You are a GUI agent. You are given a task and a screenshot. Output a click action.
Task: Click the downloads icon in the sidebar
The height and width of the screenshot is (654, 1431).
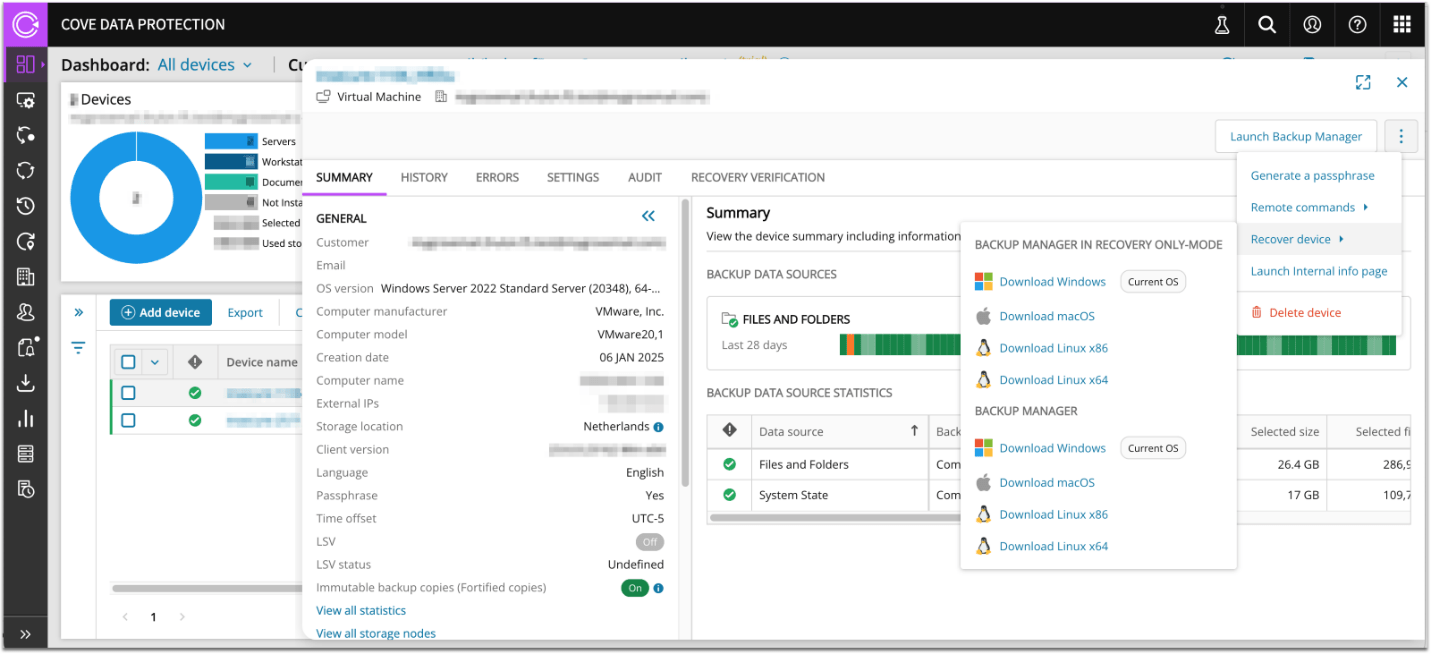[x=26, y=383]
